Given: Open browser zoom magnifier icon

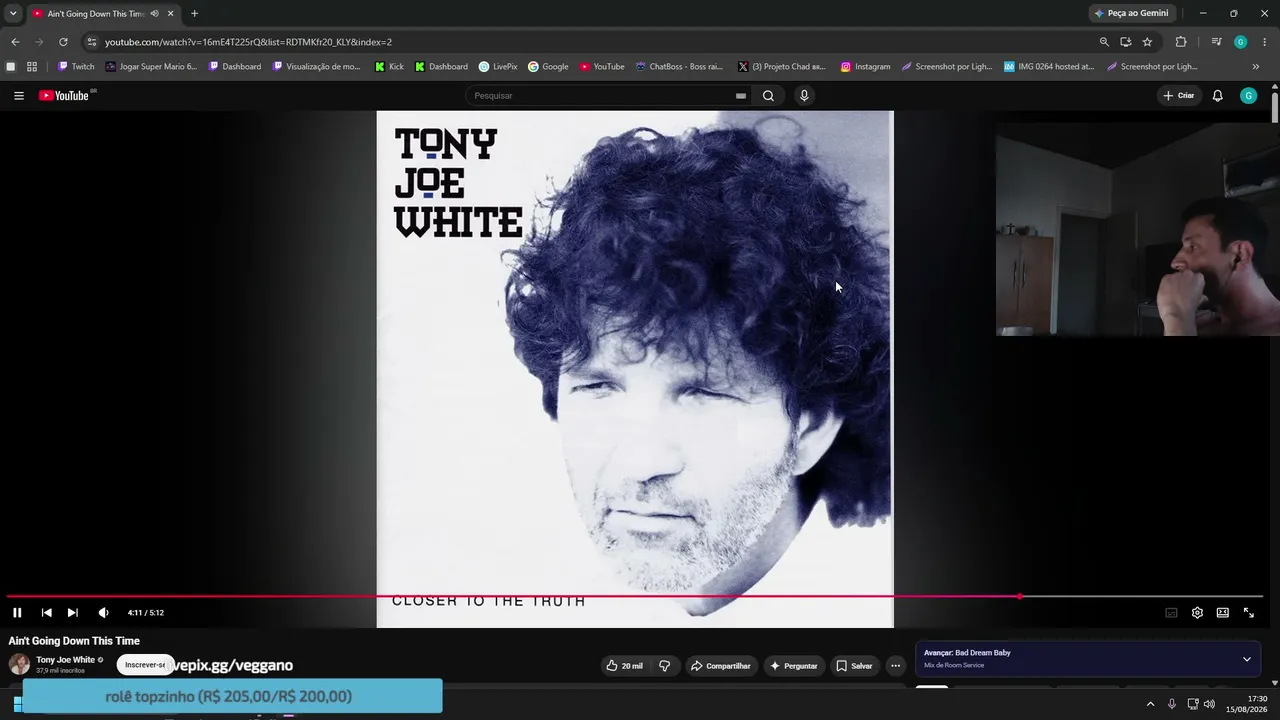Looking at the screenshot, I should click(1104, 42).
